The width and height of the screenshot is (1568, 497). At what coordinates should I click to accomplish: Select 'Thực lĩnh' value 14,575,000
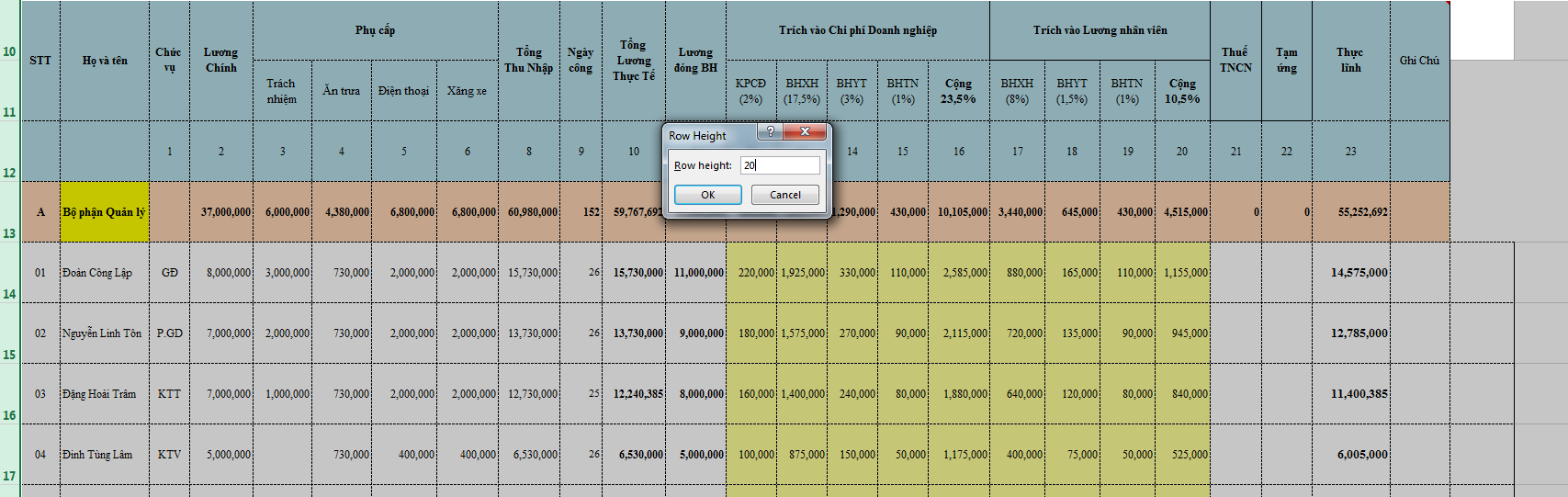(1350, 273)
